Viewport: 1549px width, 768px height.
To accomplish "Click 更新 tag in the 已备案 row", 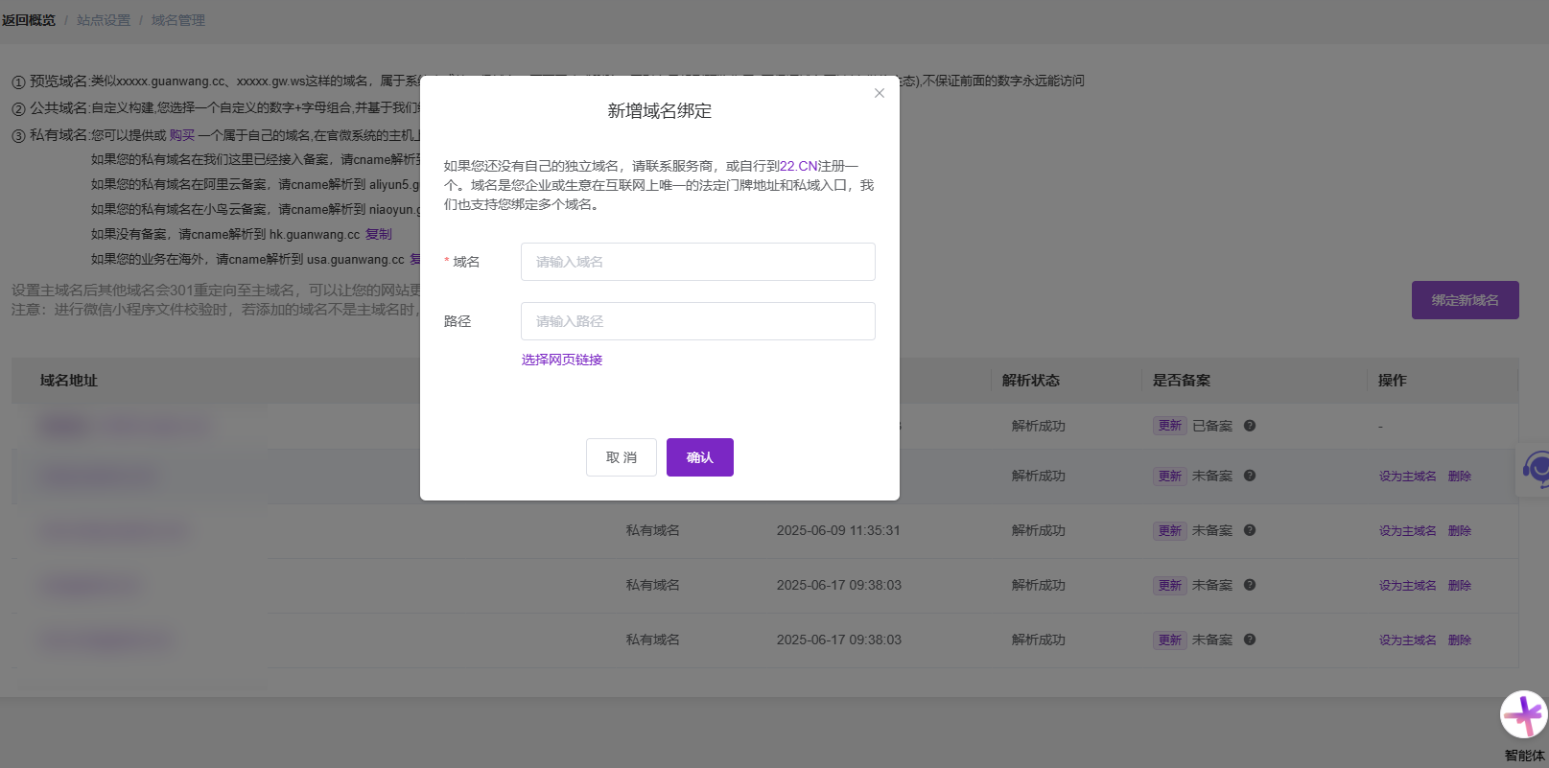I will pyautogui.click(x=1170, y=426).
